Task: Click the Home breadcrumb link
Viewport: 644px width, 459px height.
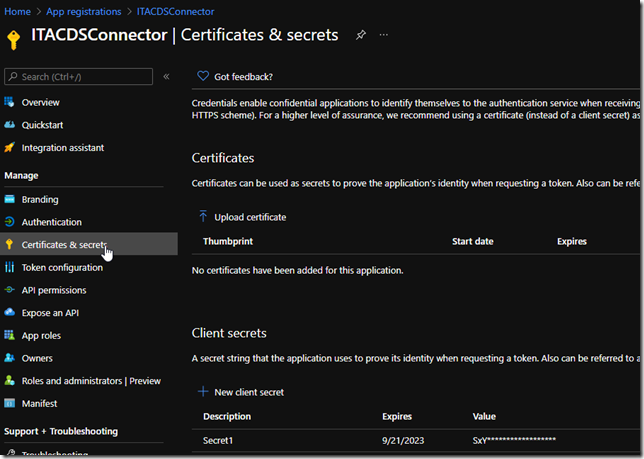Action: (17, 11)
